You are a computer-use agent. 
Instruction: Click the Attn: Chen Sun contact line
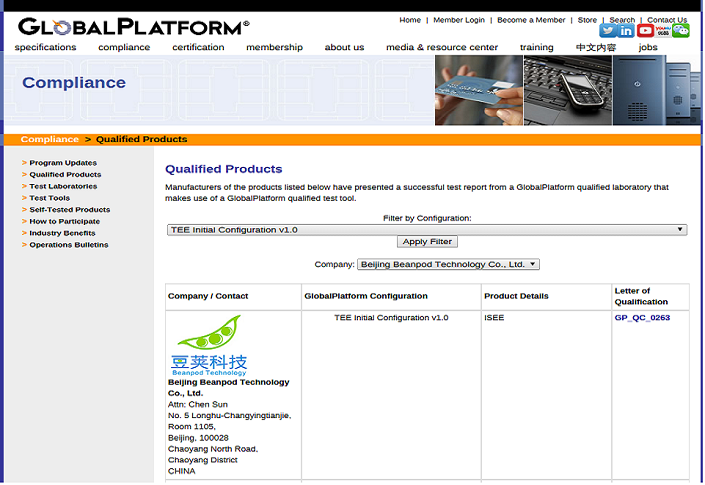(x=198, y=405)
